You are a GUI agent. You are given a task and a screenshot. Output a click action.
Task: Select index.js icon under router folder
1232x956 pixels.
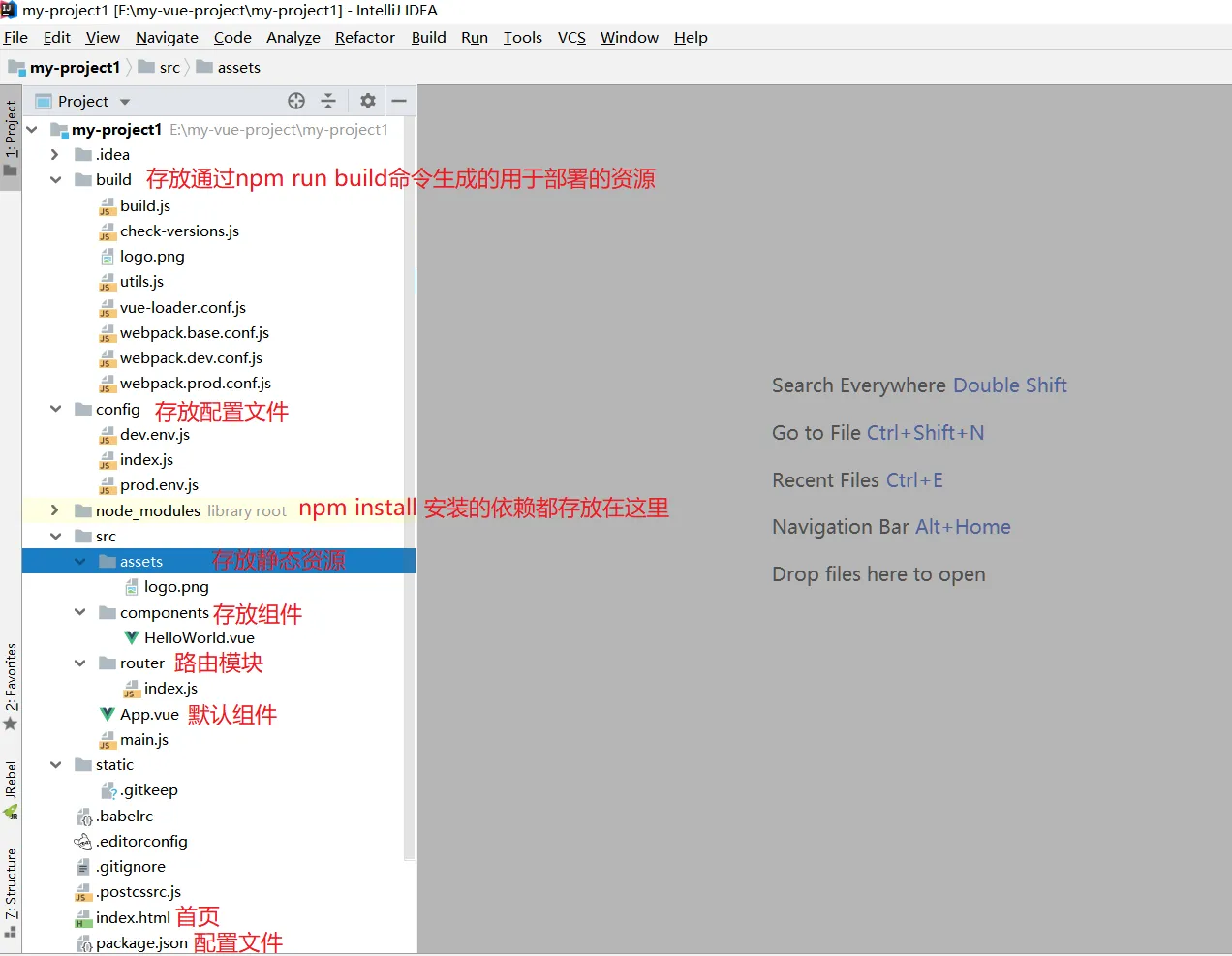click(132, 689)
